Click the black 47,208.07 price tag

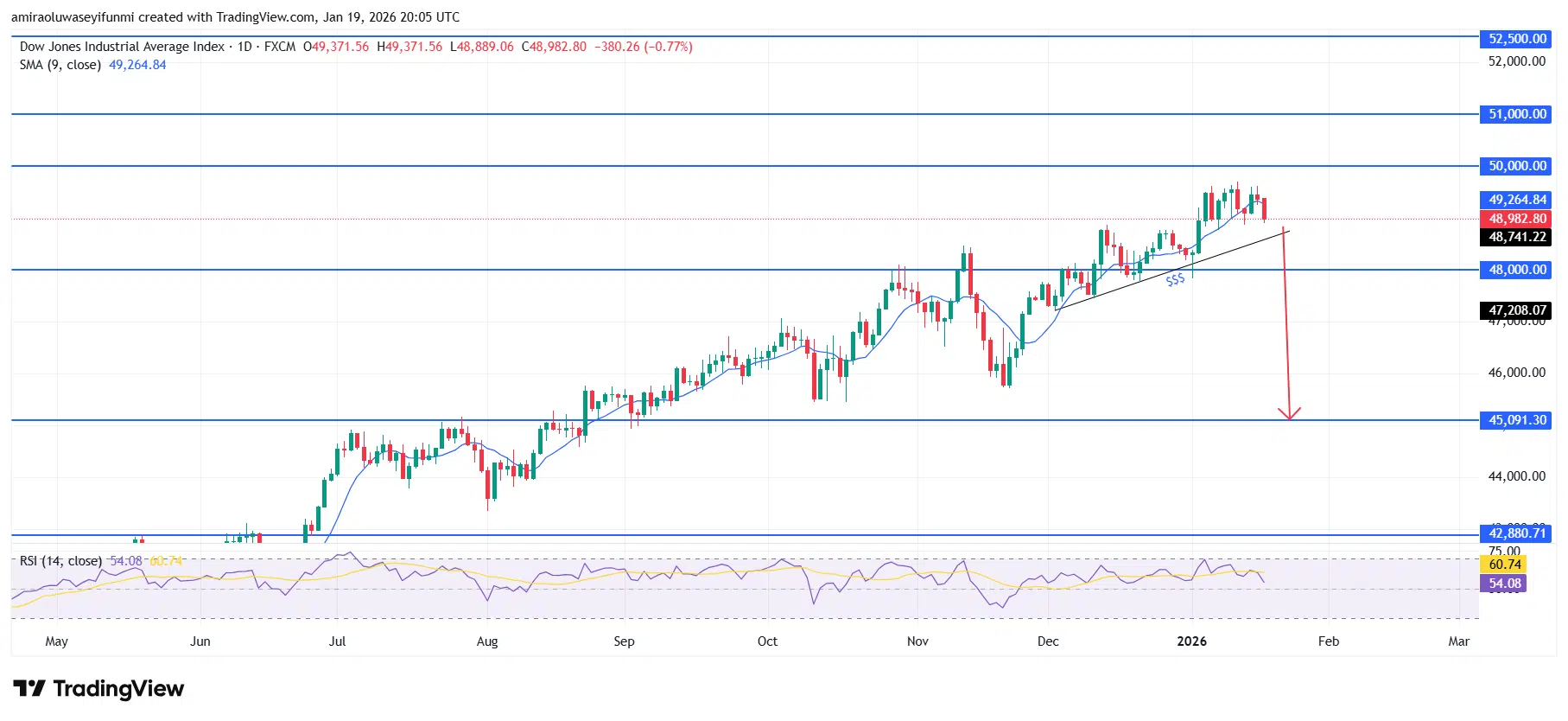click(1517, 310)
